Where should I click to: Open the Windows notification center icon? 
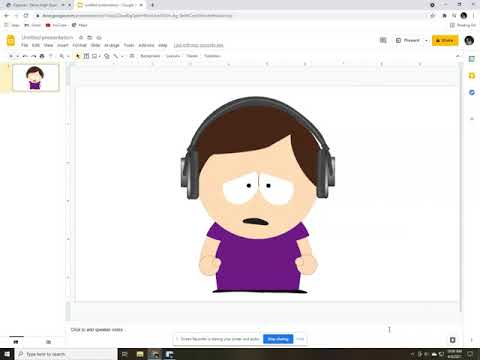[470, 354]
